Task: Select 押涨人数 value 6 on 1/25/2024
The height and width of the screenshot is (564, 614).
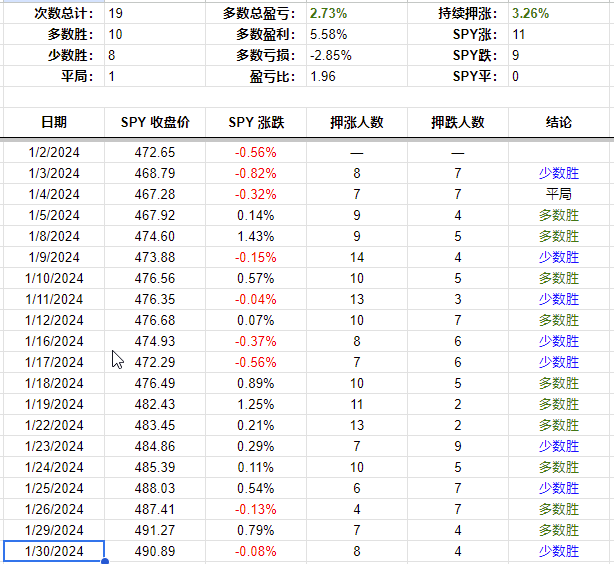Action: click(357, 488)
